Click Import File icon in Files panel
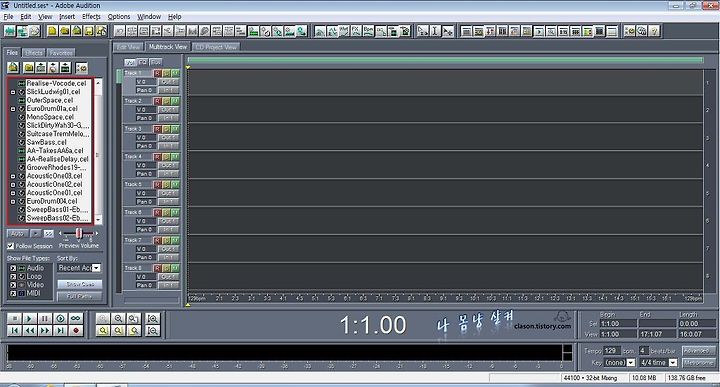Screen dimensions: 720x387 (13, 67)
